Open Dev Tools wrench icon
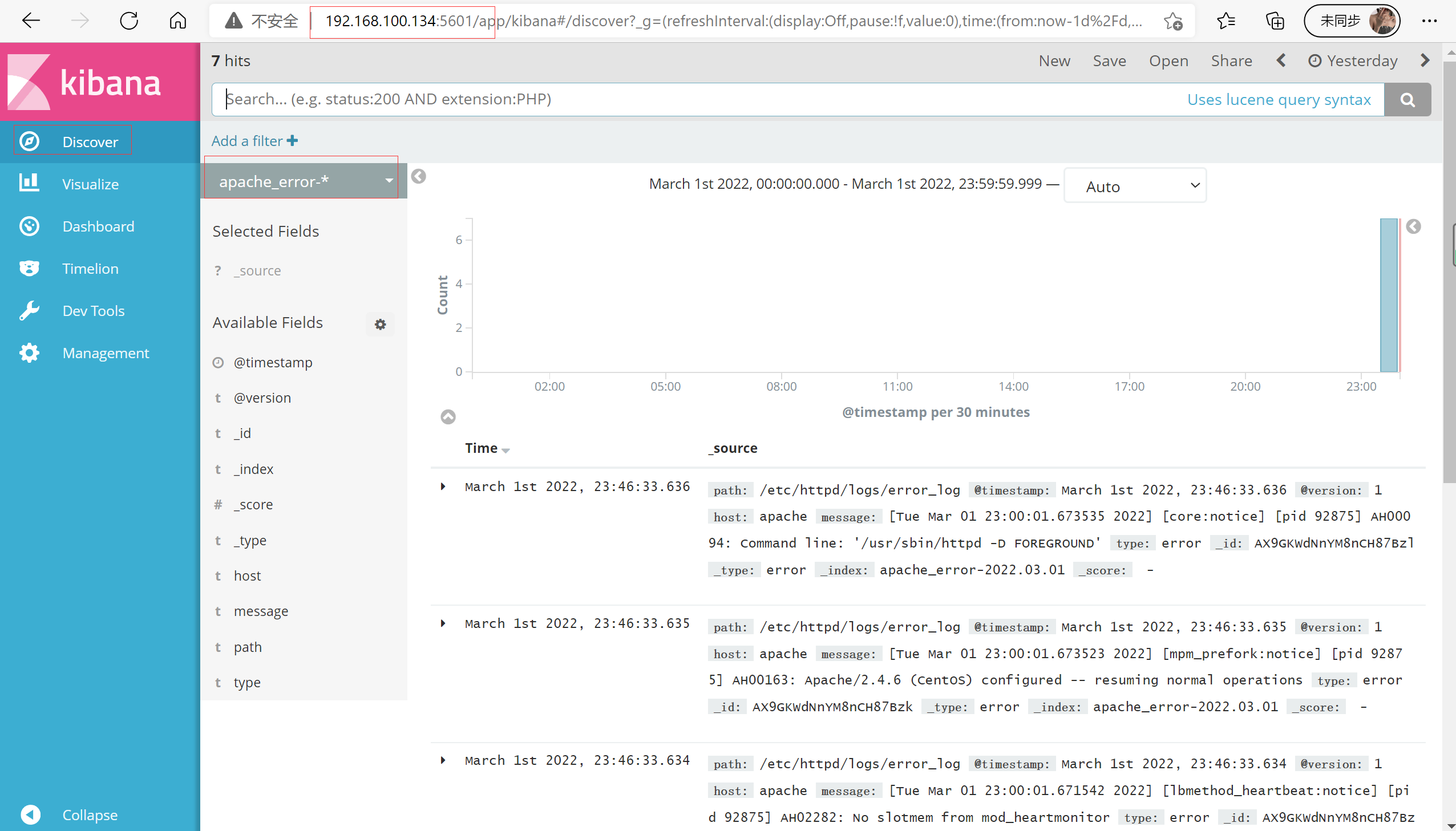The width and height of the screenshot is (1456, 831). pyautogui.click(x=29, y=310)
